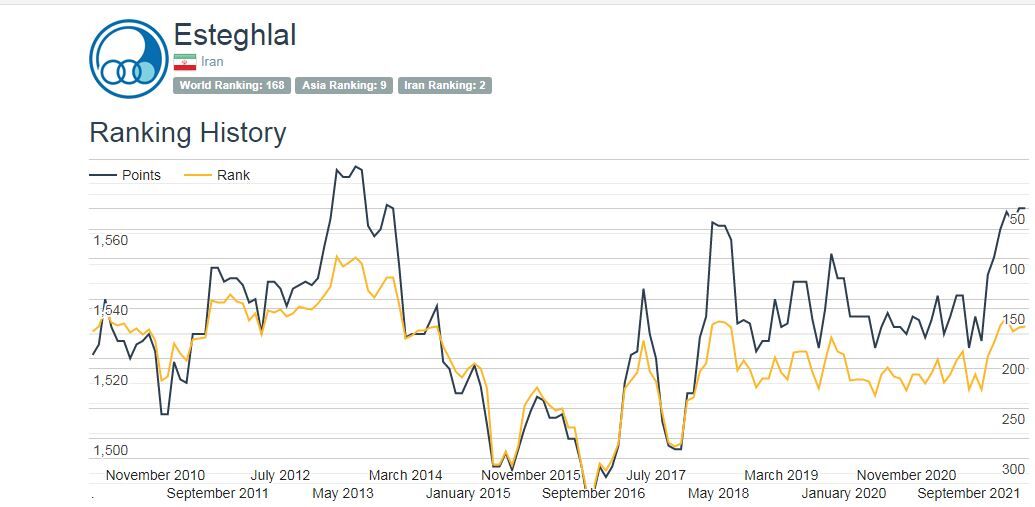The width and height of the screenshot is (1035, 507).
Task: Select the September 2021 axis label
Action: (x=968, y=493)
